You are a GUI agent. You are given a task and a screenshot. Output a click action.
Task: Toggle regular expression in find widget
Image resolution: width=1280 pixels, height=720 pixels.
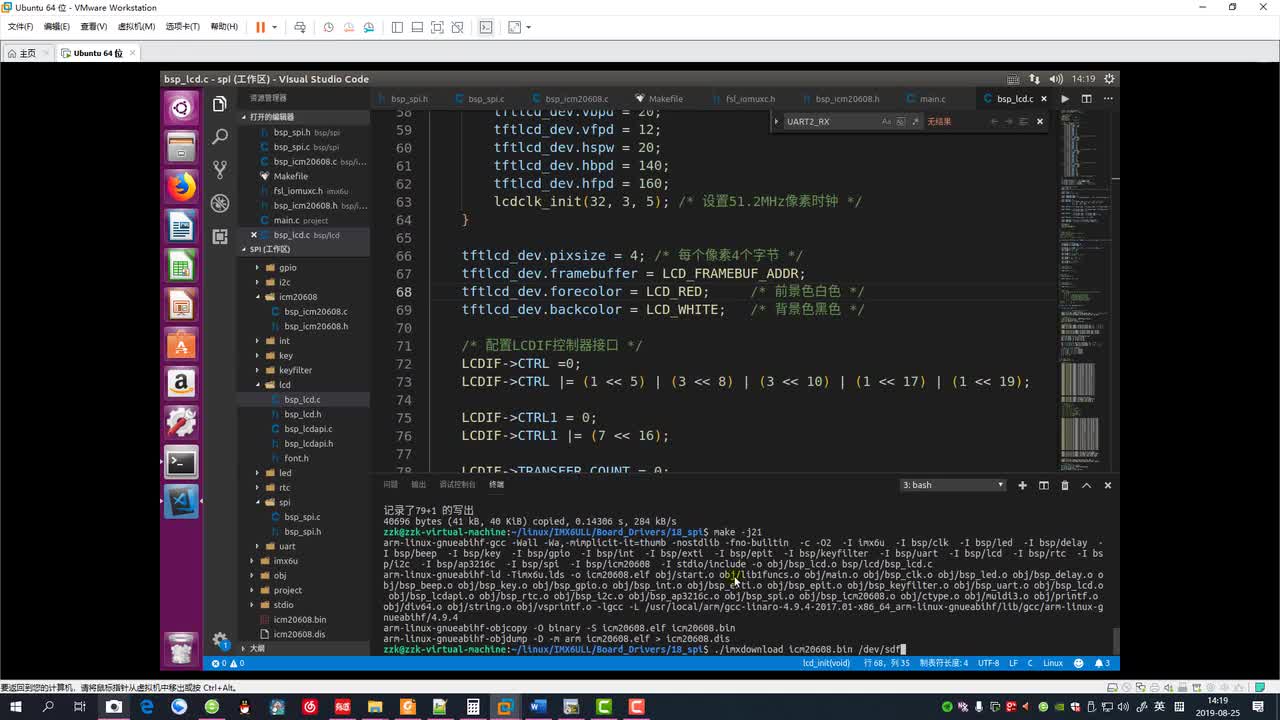[x=914, y=121]
